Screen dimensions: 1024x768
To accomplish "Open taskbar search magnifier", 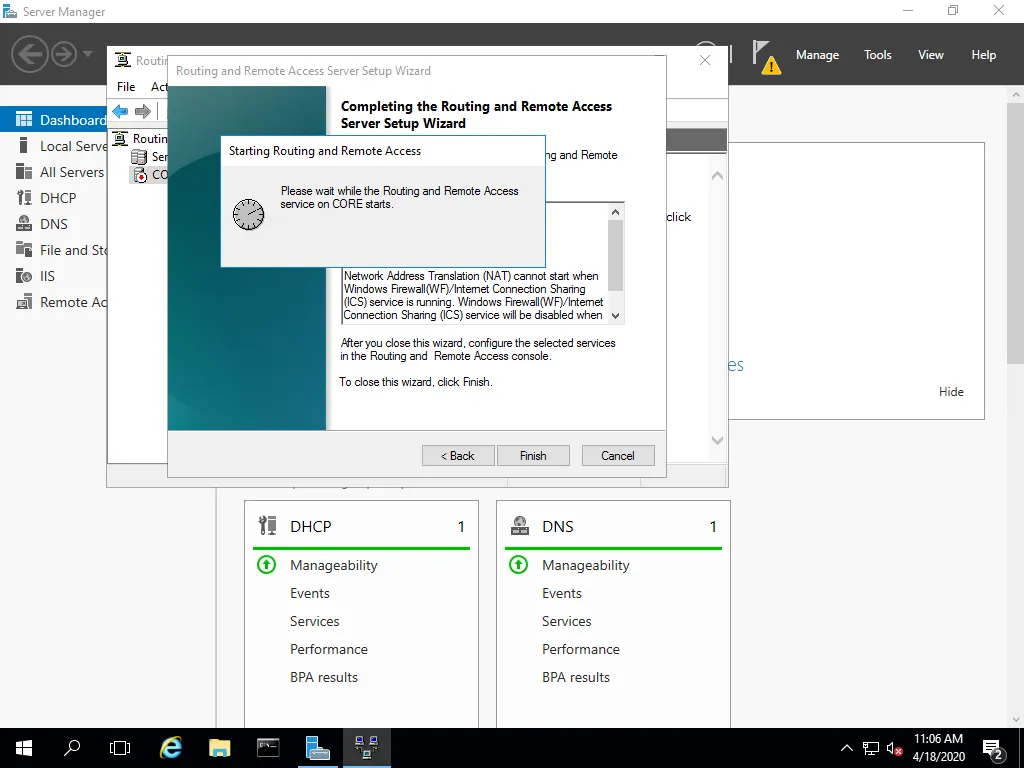I will [72, 748].
